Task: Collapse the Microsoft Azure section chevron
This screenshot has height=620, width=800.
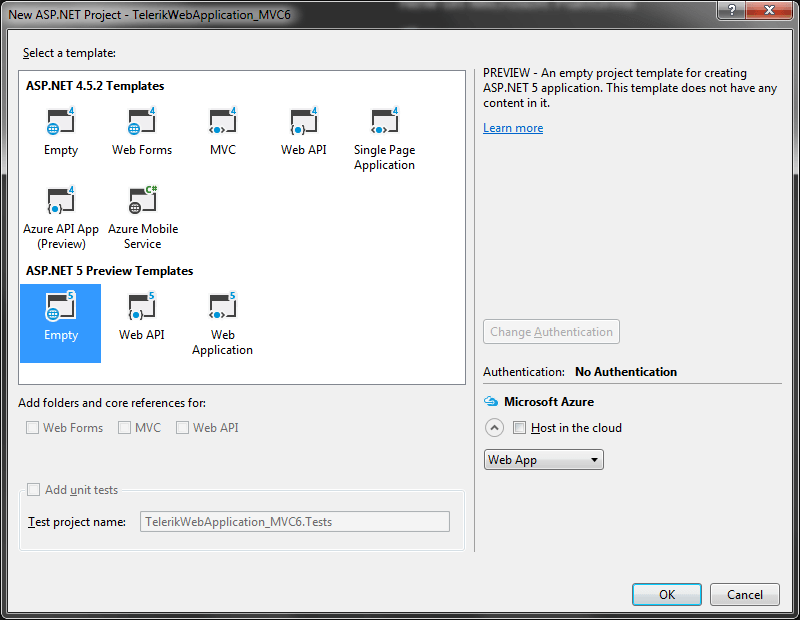Action: tap(494, 428)
